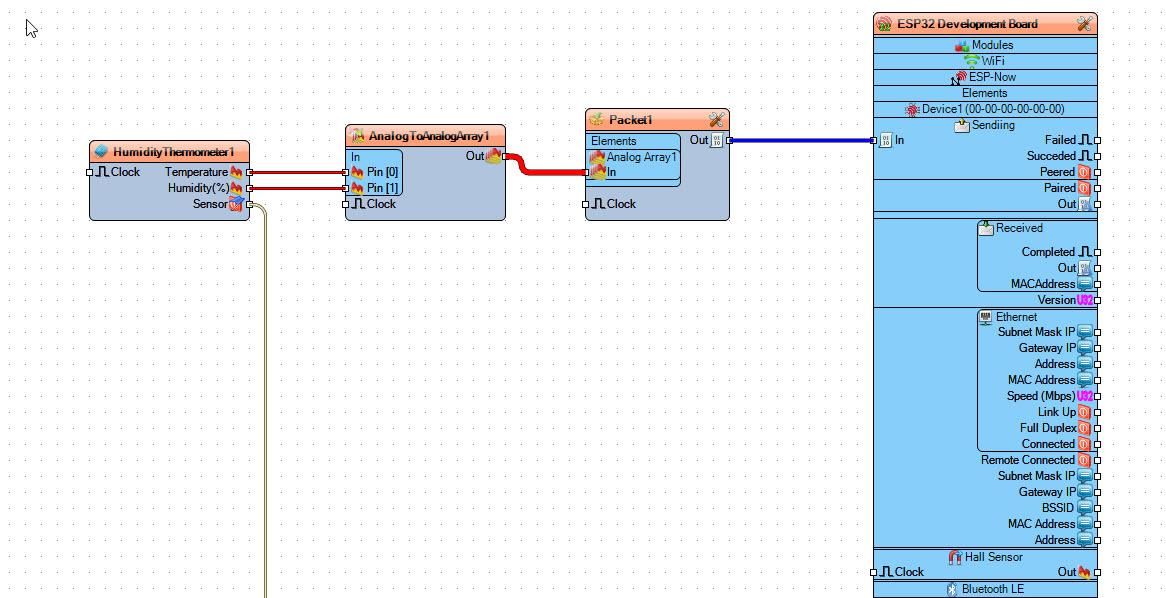Select the AnalogToAnalogArray1 title icon
The height and width of the screenshot is (598, 1166).
pyautogui.click(x=358, y=136)
